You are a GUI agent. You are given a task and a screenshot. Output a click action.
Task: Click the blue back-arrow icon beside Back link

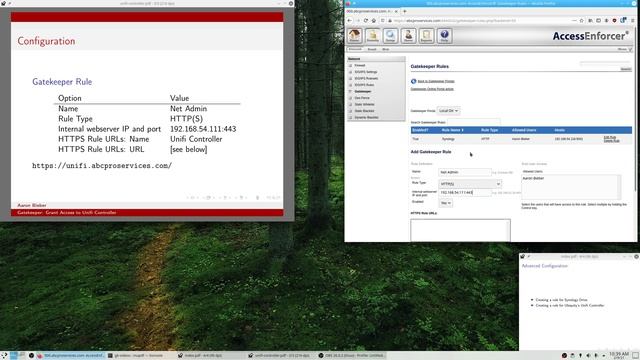coord(413,81)
